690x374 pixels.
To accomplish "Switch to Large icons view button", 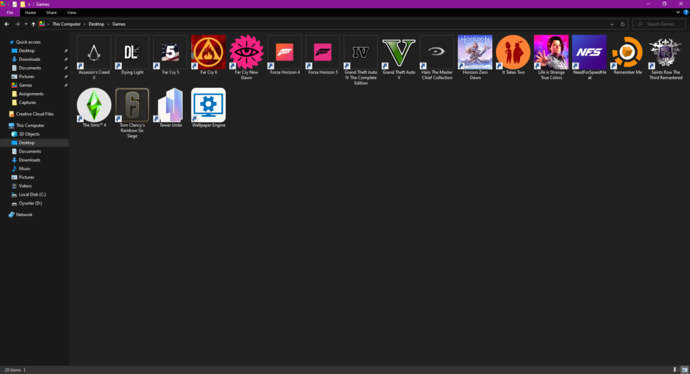I will pos(684,370).
